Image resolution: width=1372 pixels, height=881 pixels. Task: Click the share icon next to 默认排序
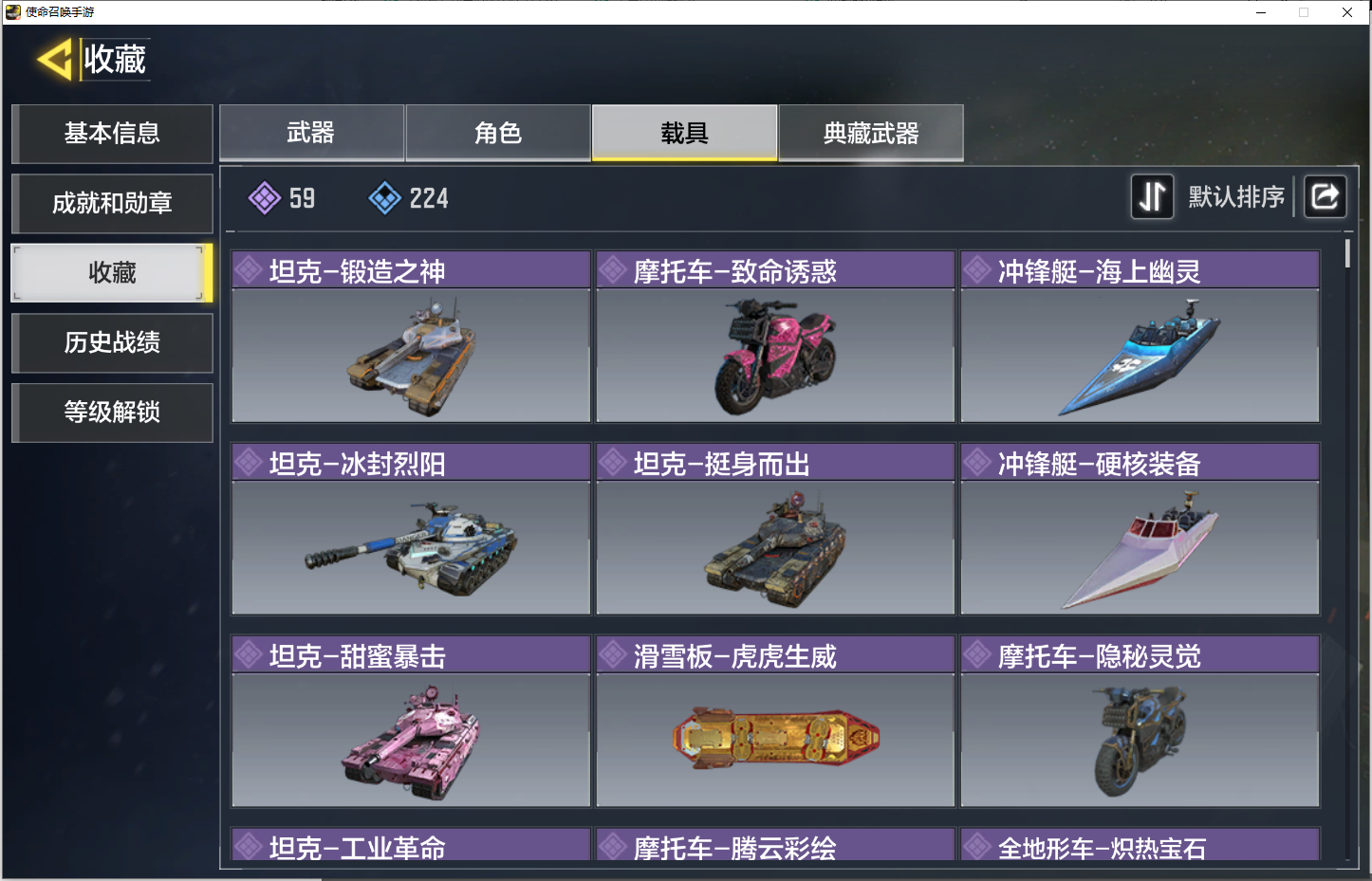tap(1325, 196)
